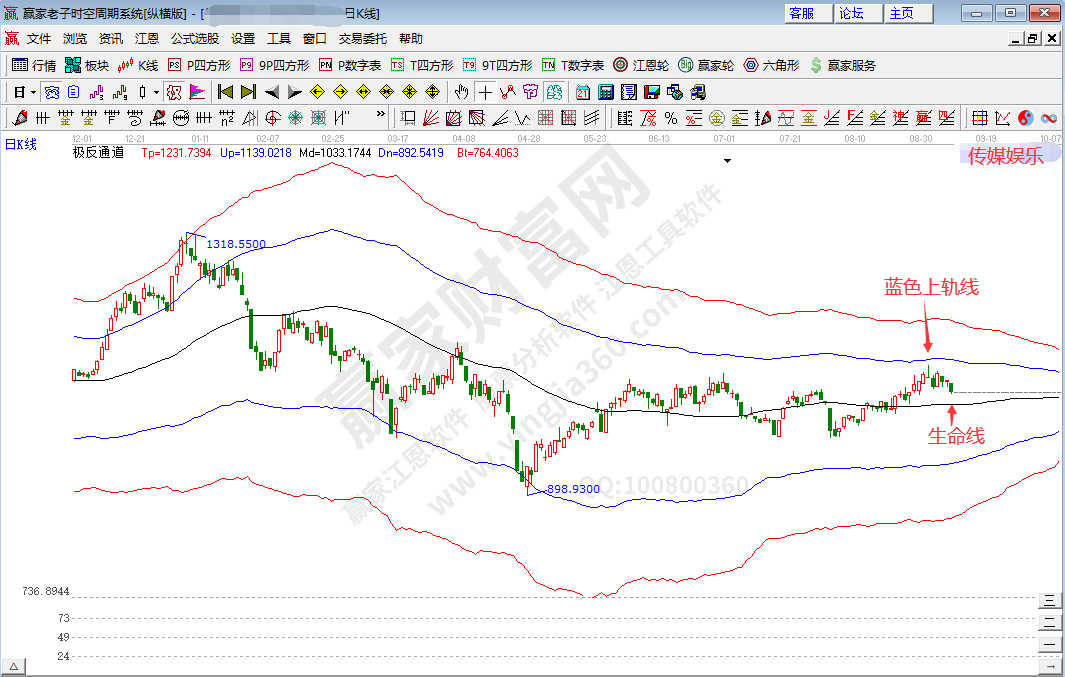Image resolution: width=1065 pixels, height=677 pixels.
Task: Open the candlestick style dropdown arrow
Action: [x=155, y=92]
